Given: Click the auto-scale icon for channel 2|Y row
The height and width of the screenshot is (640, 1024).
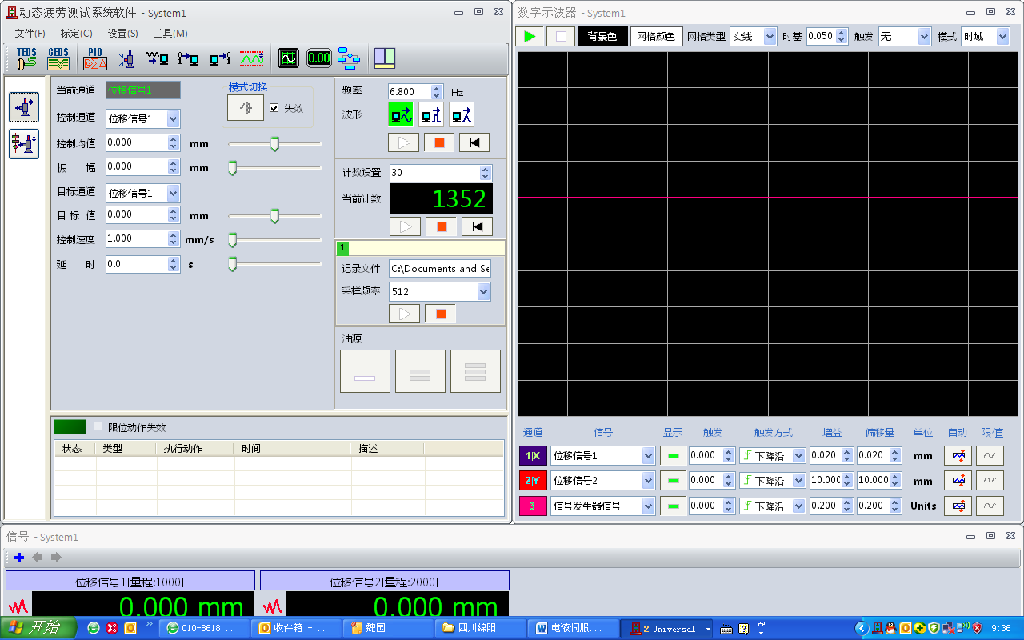Looking at the screenshot, I should point(958,480).
